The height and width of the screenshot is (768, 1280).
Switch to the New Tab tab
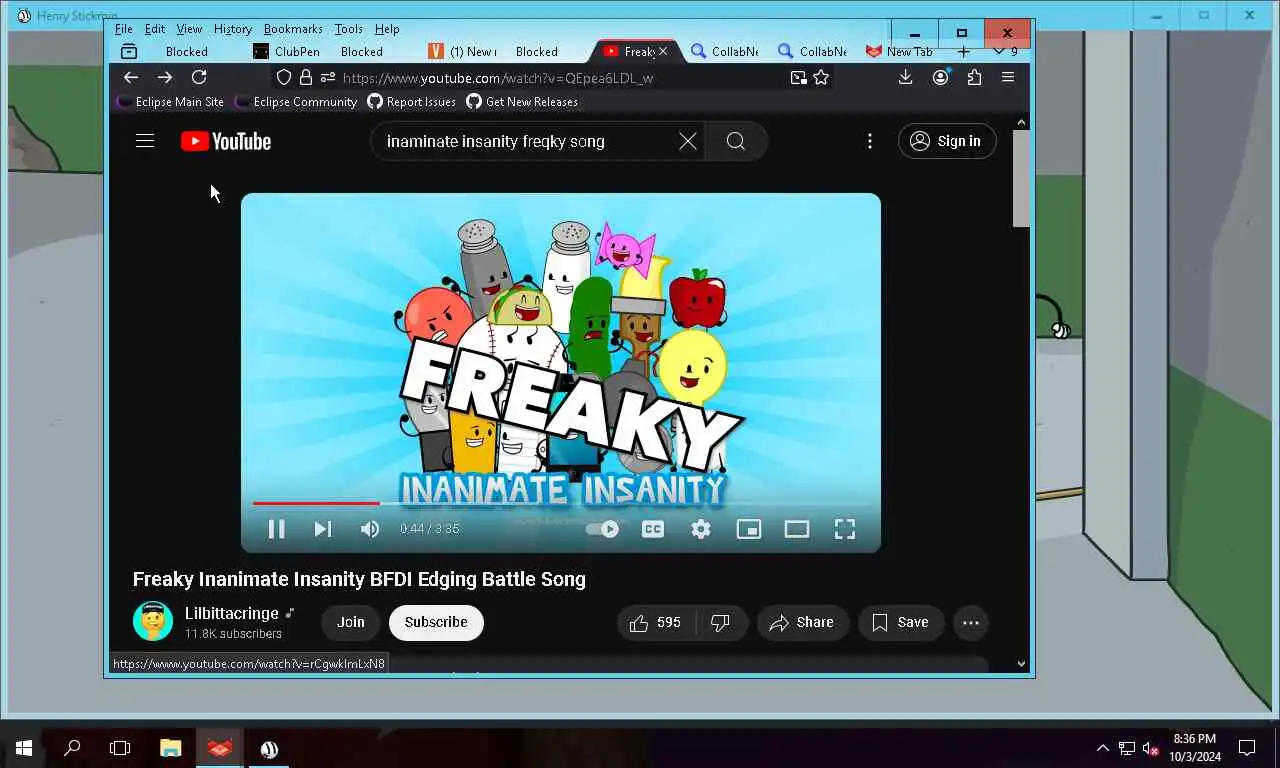(x=899, y=51)
